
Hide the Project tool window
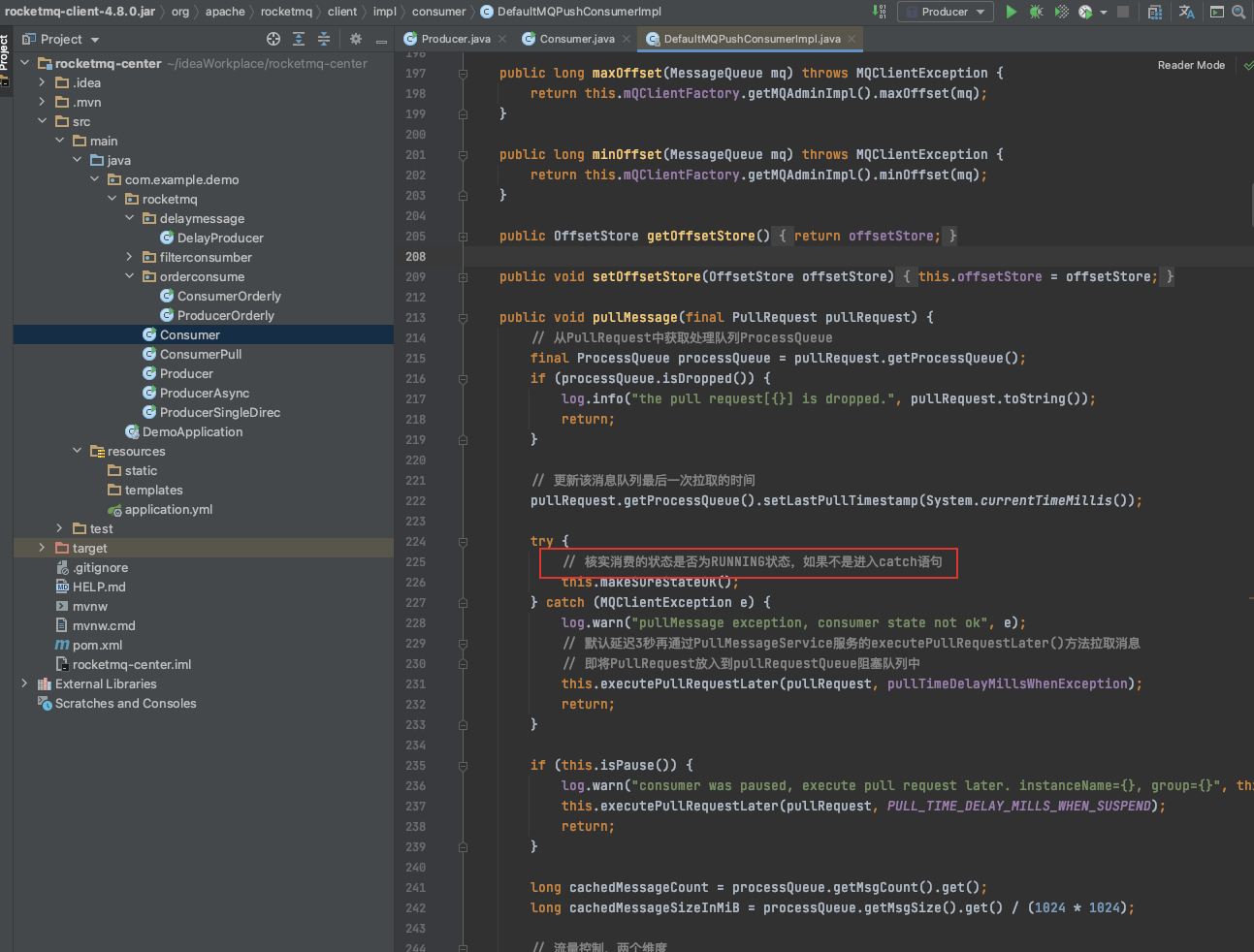click(381, 40)
